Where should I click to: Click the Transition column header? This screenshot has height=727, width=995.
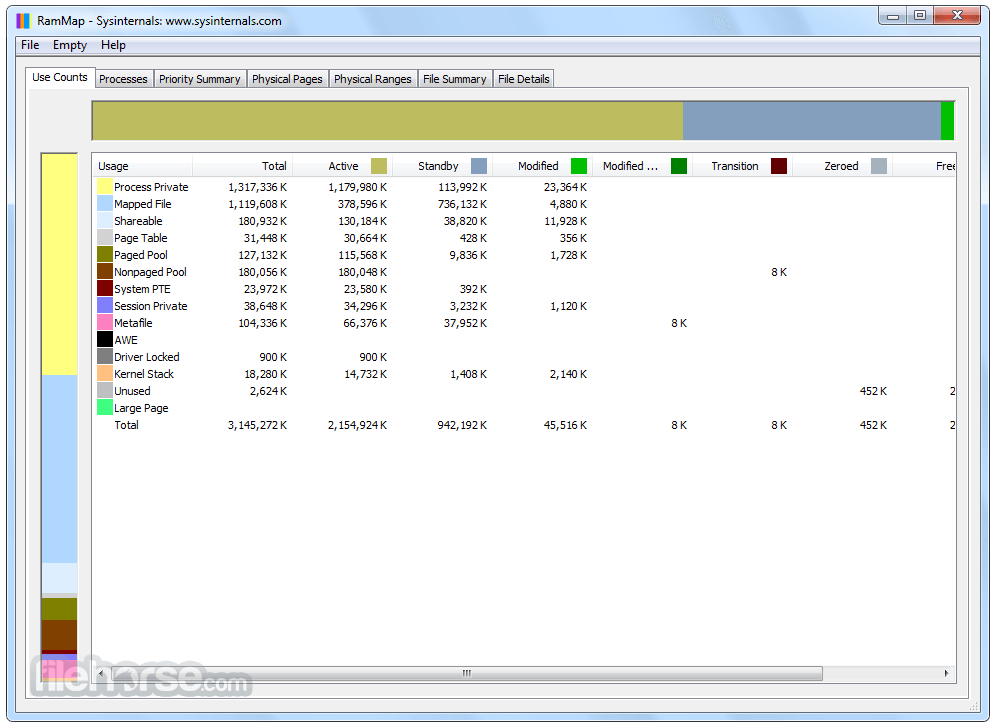(742, 166)
